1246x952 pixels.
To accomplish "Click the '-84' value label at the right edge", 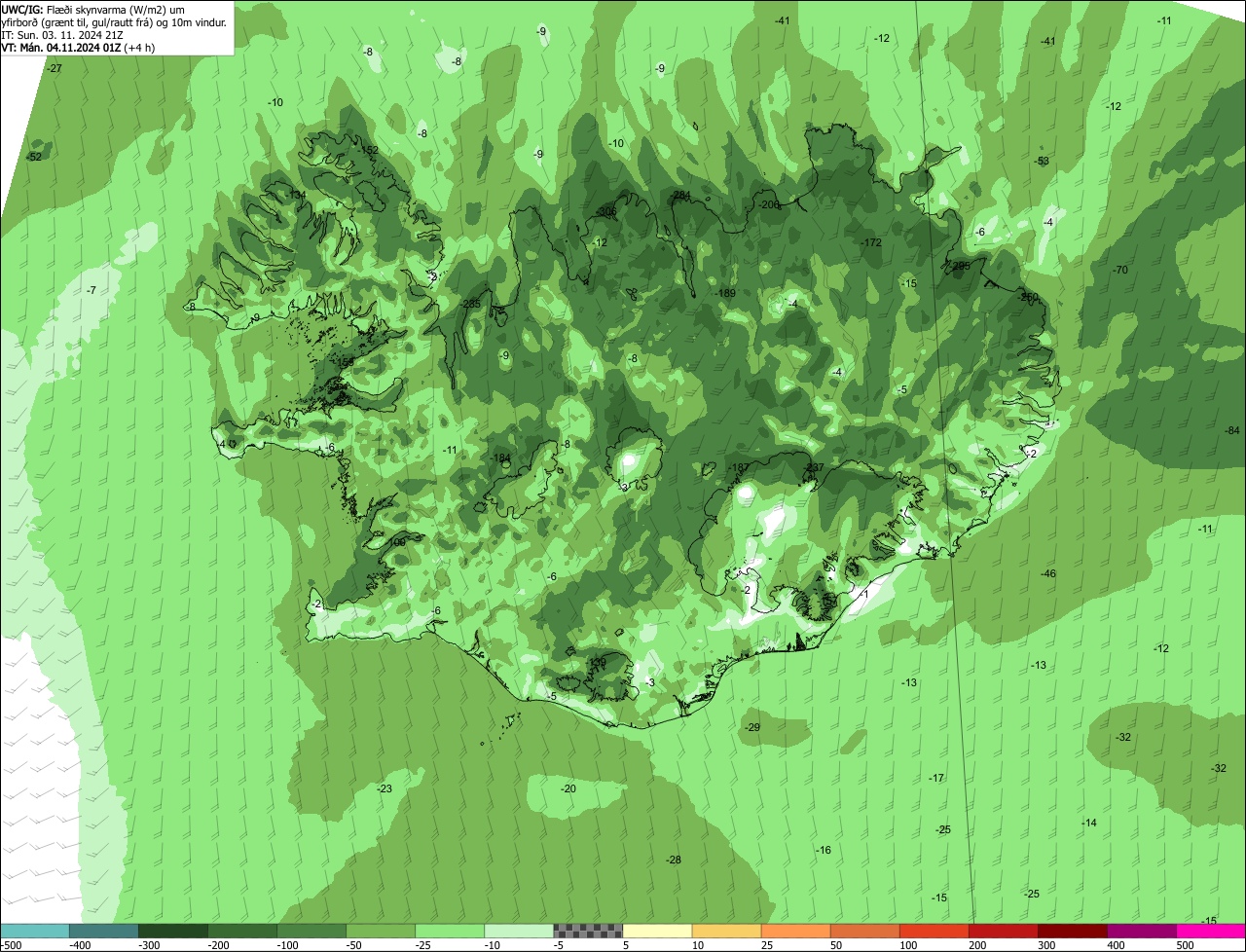I will pyautogui.click(x=1232, y=430).
